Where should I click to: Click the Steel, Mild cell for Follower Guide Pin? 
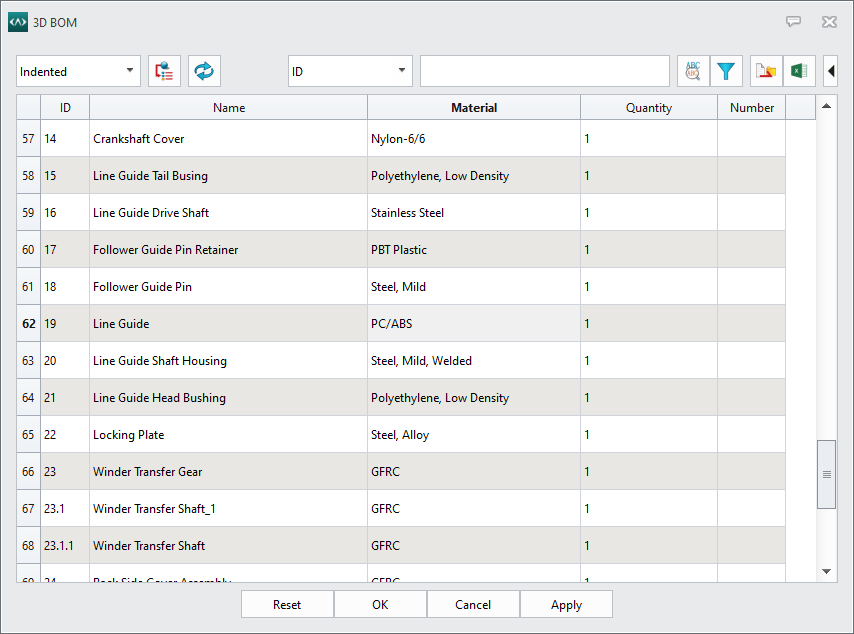click(474, 287)
